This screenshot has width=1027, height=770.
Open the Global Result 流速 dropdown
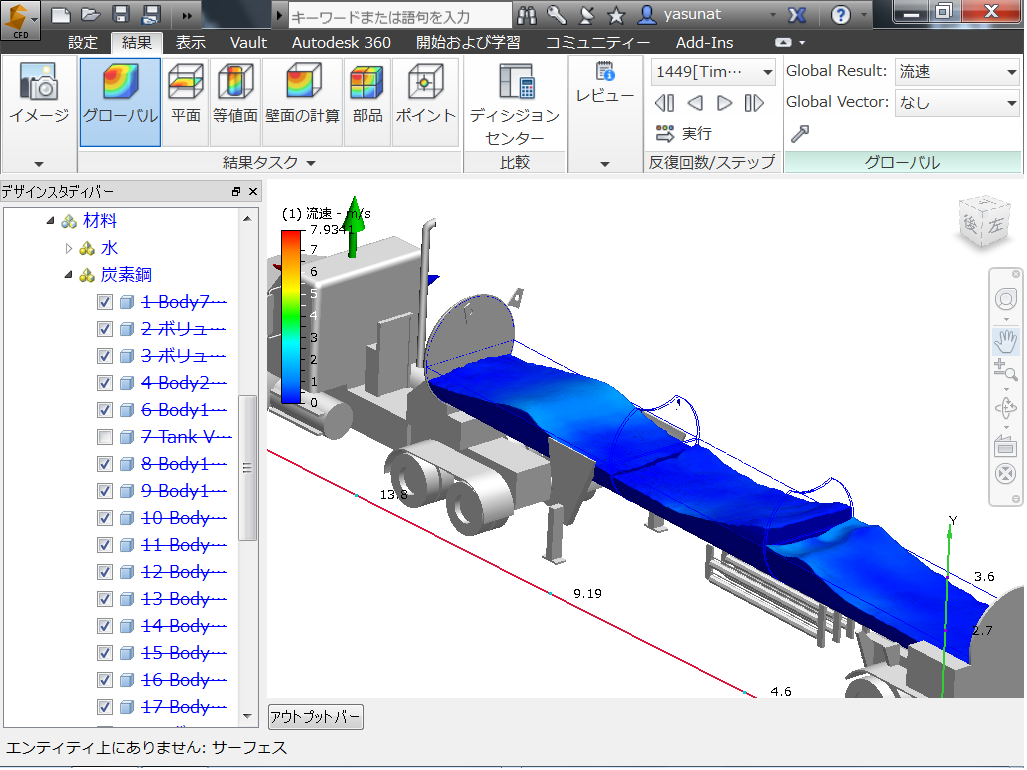click(956, 72)
